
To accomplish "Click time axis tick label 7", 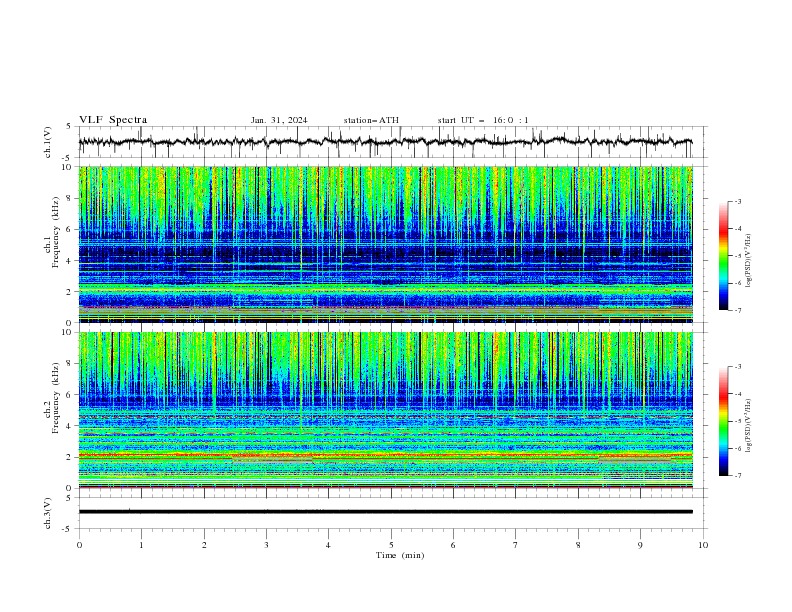I will click(x=516, y=545).
